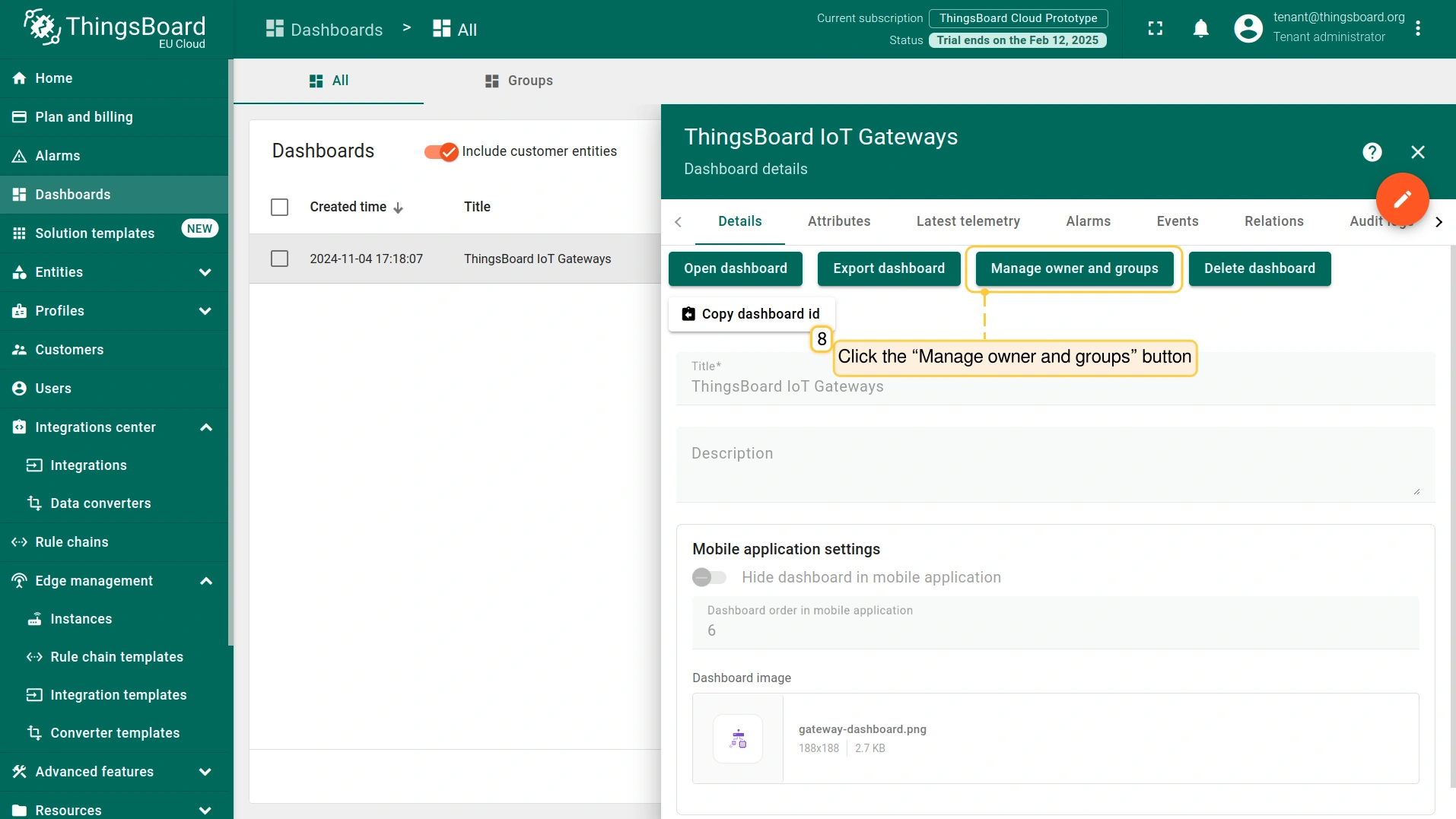This screenshot has height=819, width=1456.
Task: Open the three-dot user menu
Action: coord(1417,29)
